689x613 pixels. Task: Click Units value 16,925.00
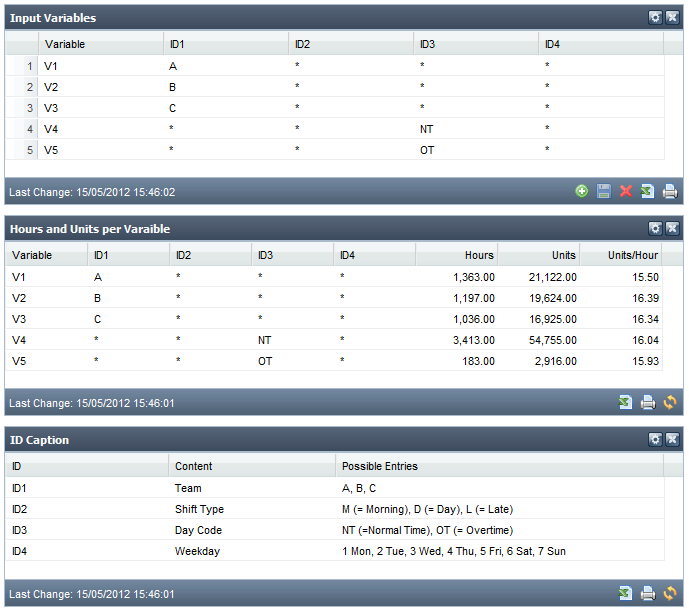coord(553,319)
